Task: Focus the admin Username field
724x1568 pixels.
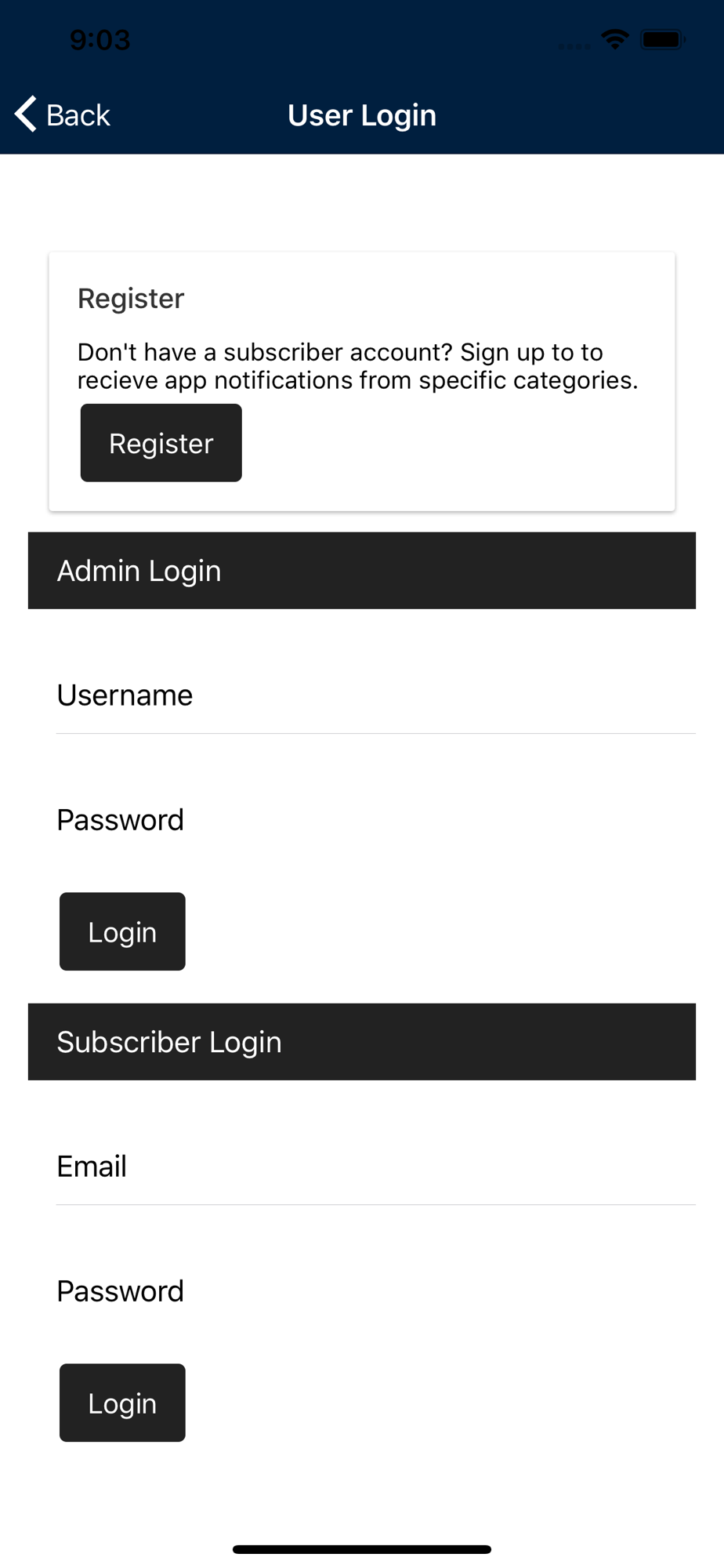Action: point(376,695)
